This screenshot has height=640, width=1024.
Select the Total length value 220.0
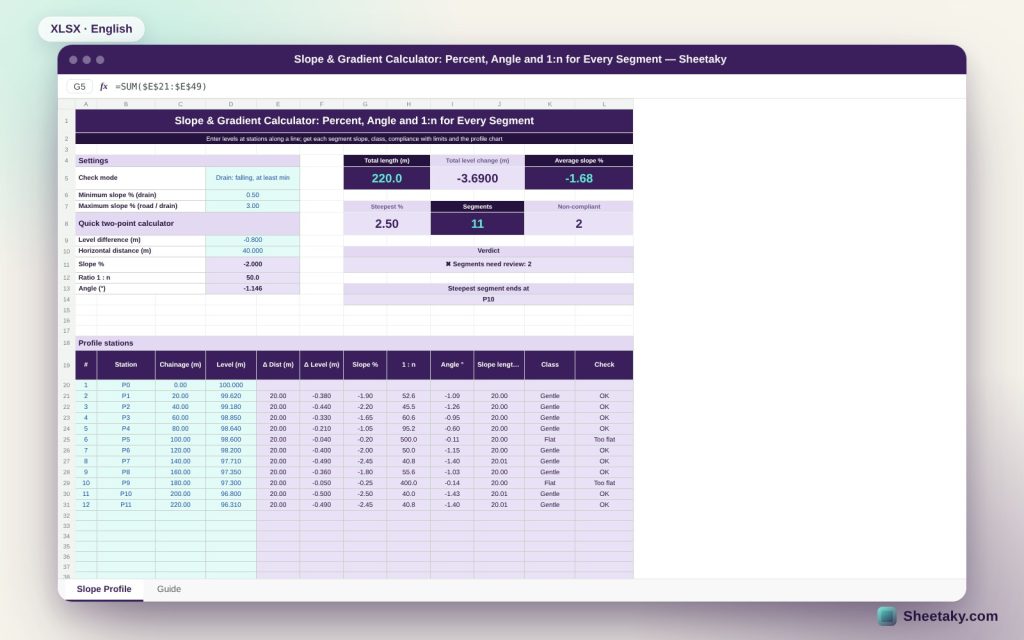387,178
